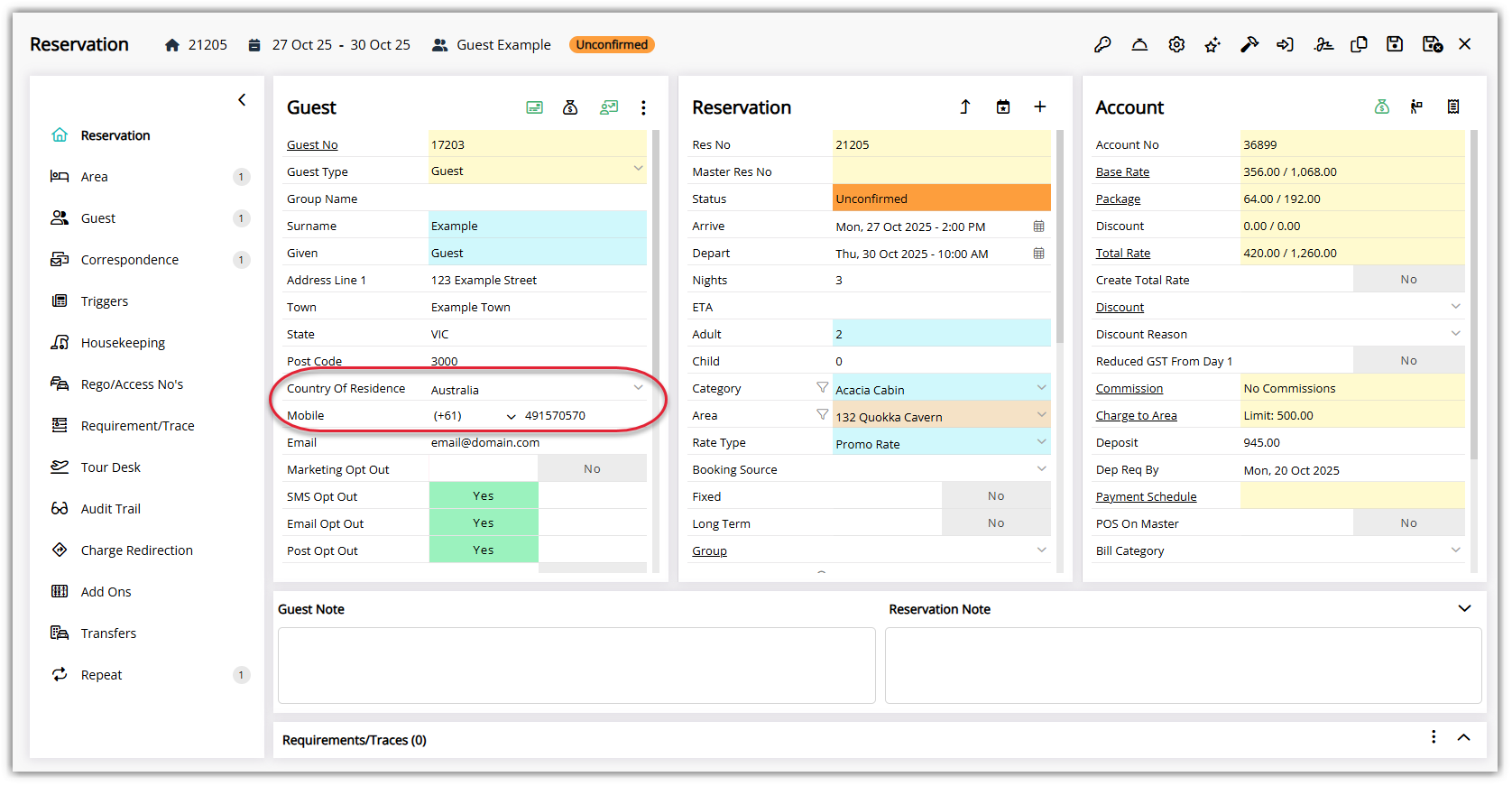1512x786 pixels.
Task: Click the money bag icon in Guest panel
Action: point(570,107)
